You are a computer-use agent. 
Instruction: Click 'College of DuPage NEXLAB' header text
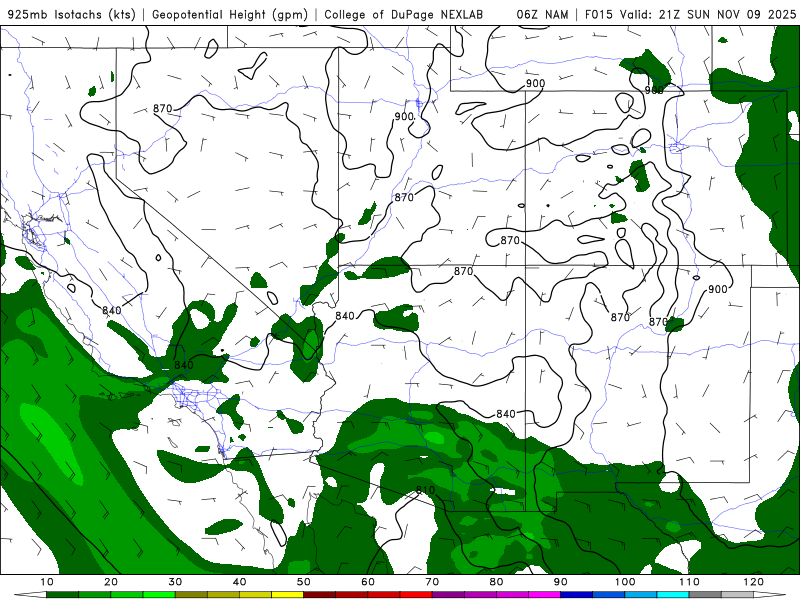tap(404, 15)
